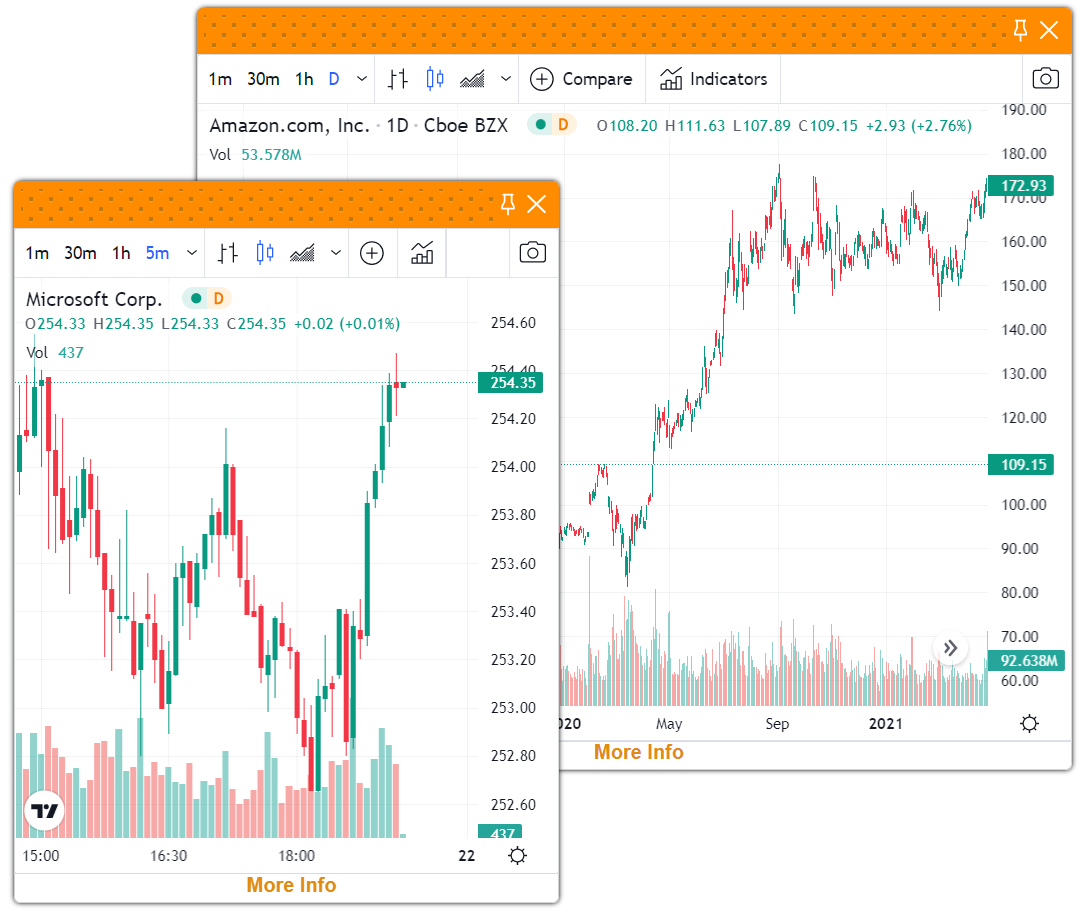Select D interval in Amazon chart
The height and width of the screenshot is (916, 1090).
pos(334,79)
